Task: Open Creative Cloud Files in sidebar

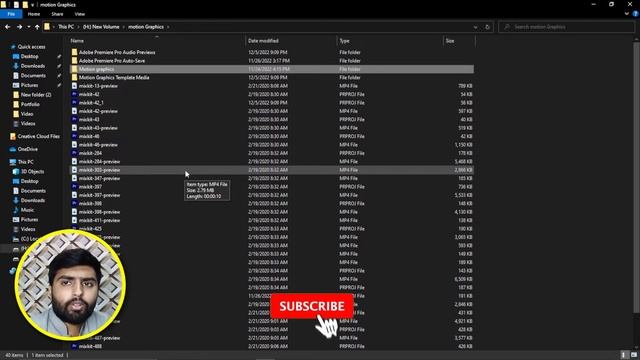Action: click(38, 136)
